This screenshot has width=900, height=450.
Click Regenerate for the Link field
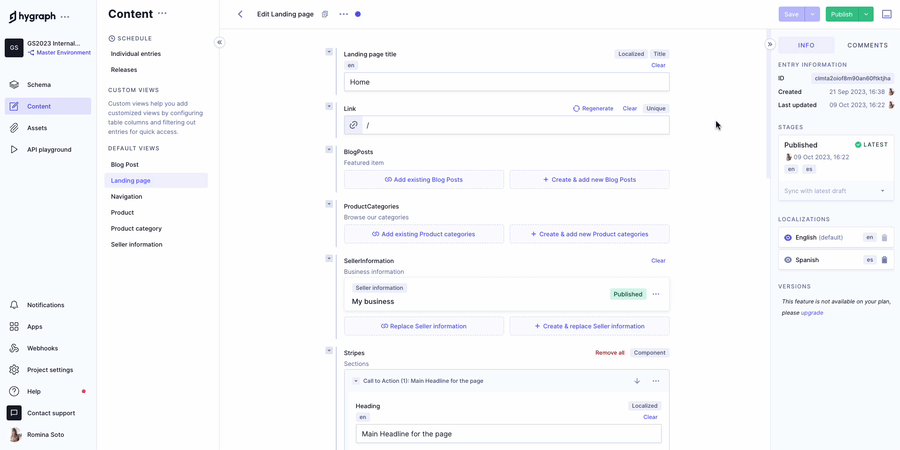coord(593,108)
